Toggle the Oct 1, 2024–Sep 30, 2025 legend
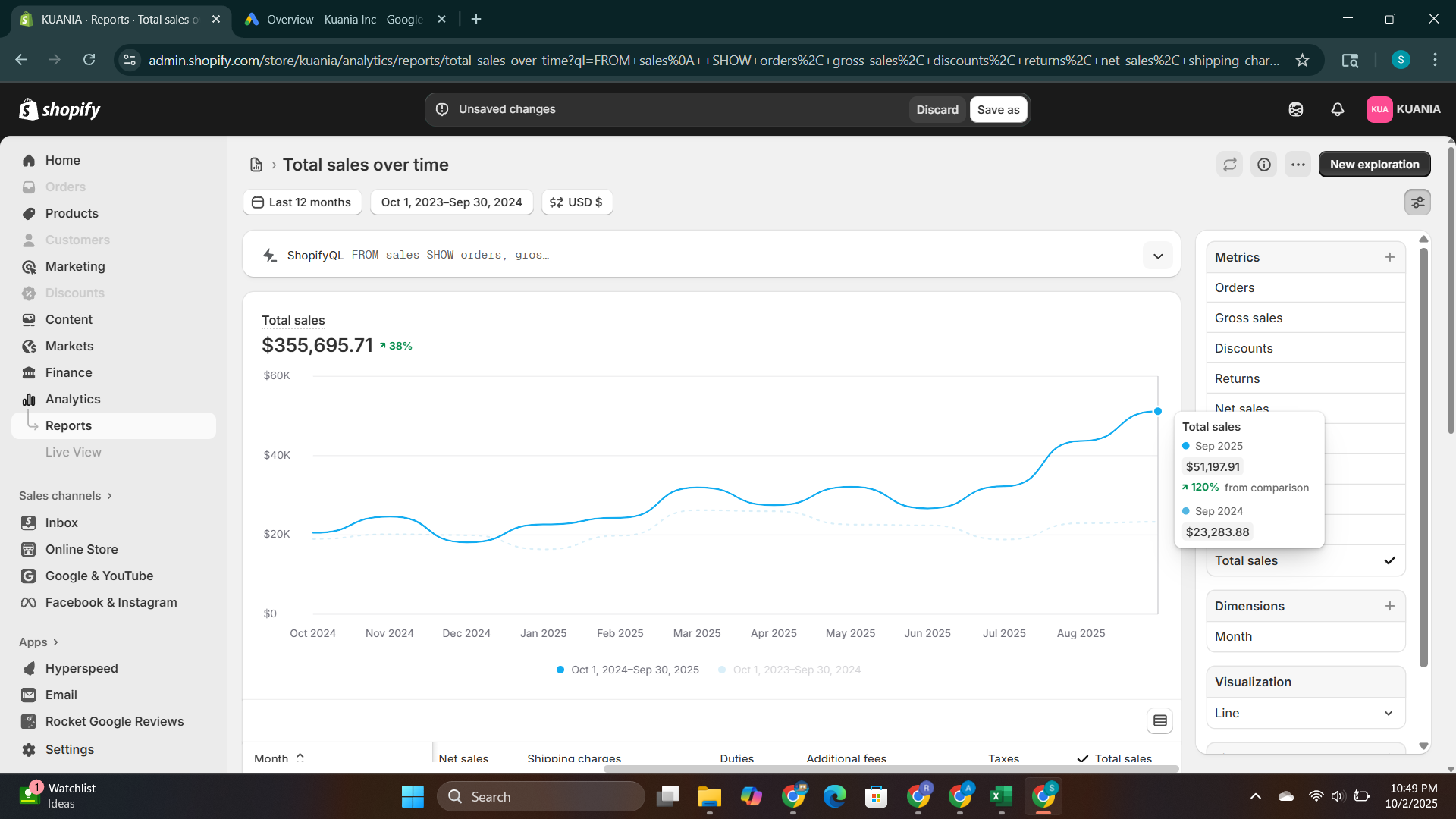1456x819 pixels. [627, 670]
